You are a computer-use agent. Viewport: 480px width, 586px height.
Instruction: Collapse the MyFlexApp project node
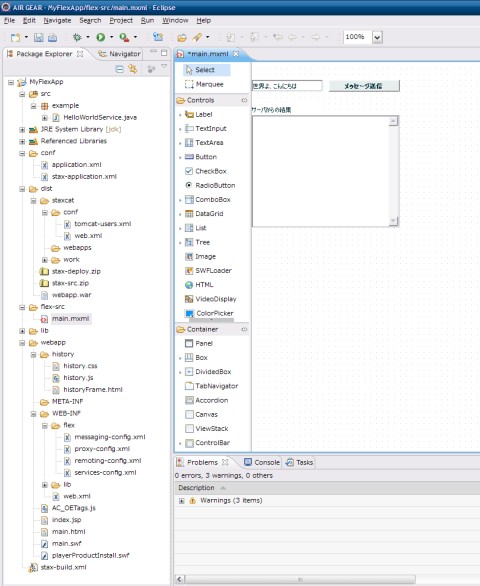tap(11, 82)
